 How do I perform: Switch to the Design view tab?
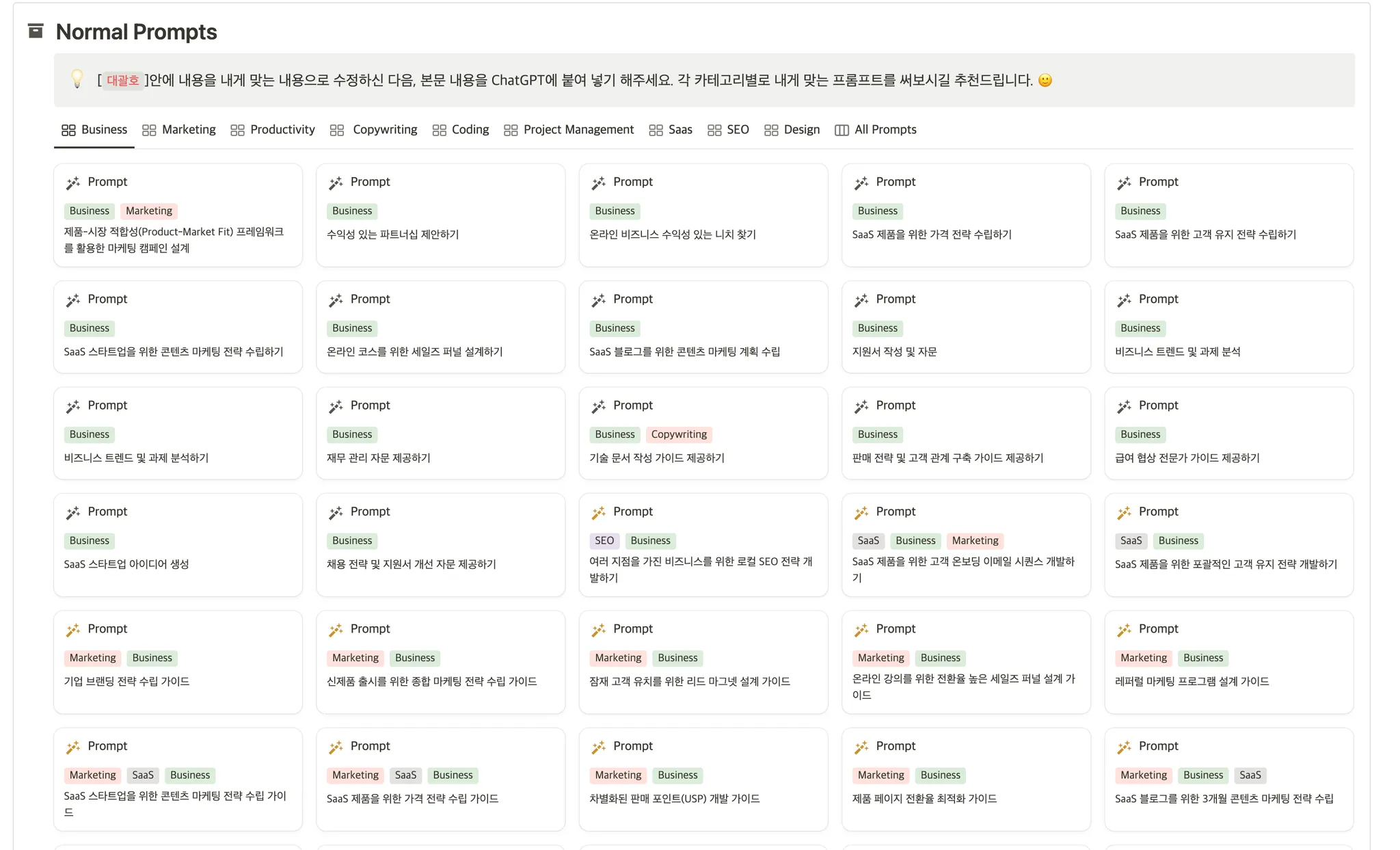(801, 130)
